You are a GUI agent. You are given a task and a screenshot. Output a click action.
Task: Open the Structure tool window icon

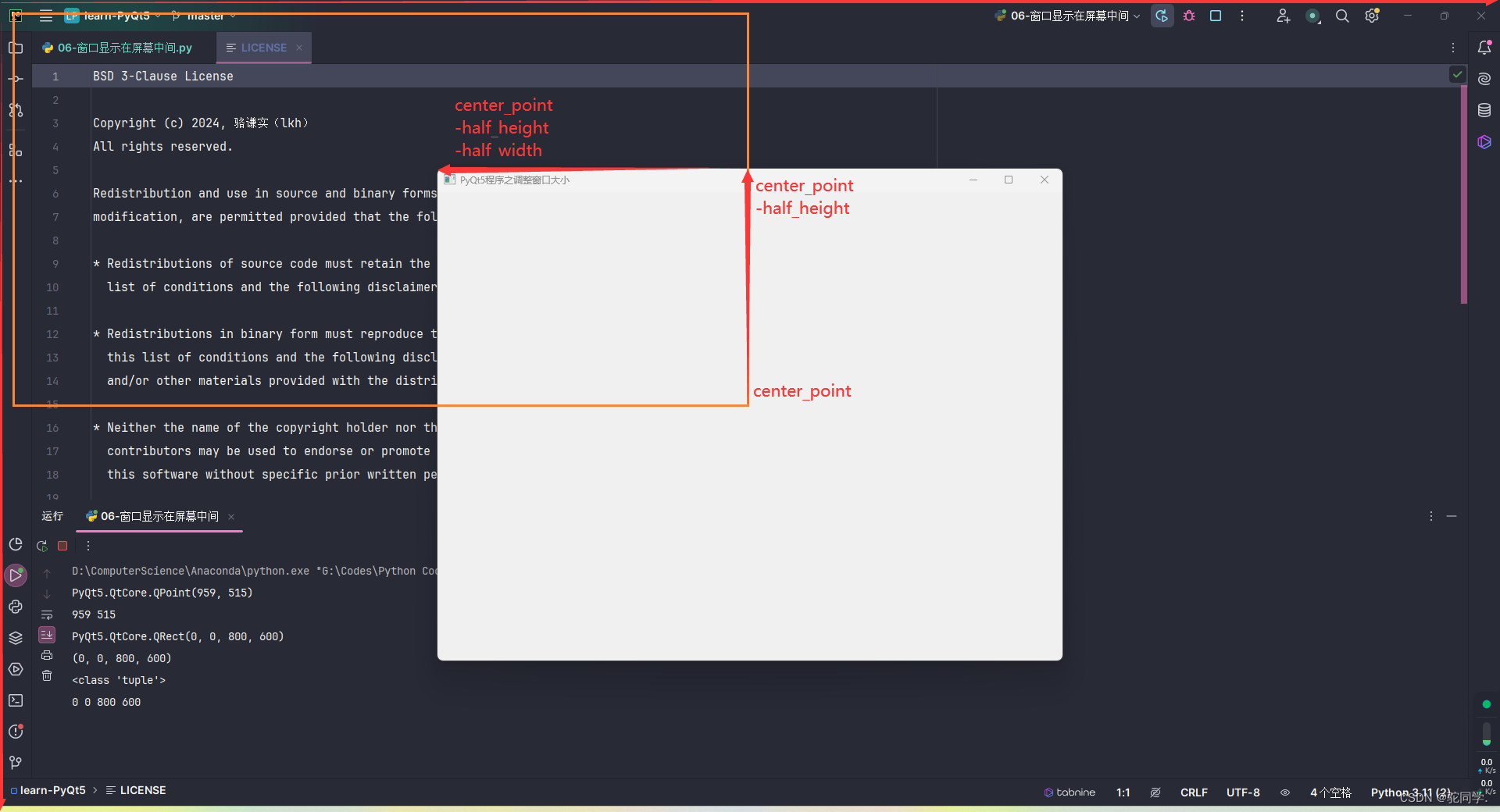16,150
